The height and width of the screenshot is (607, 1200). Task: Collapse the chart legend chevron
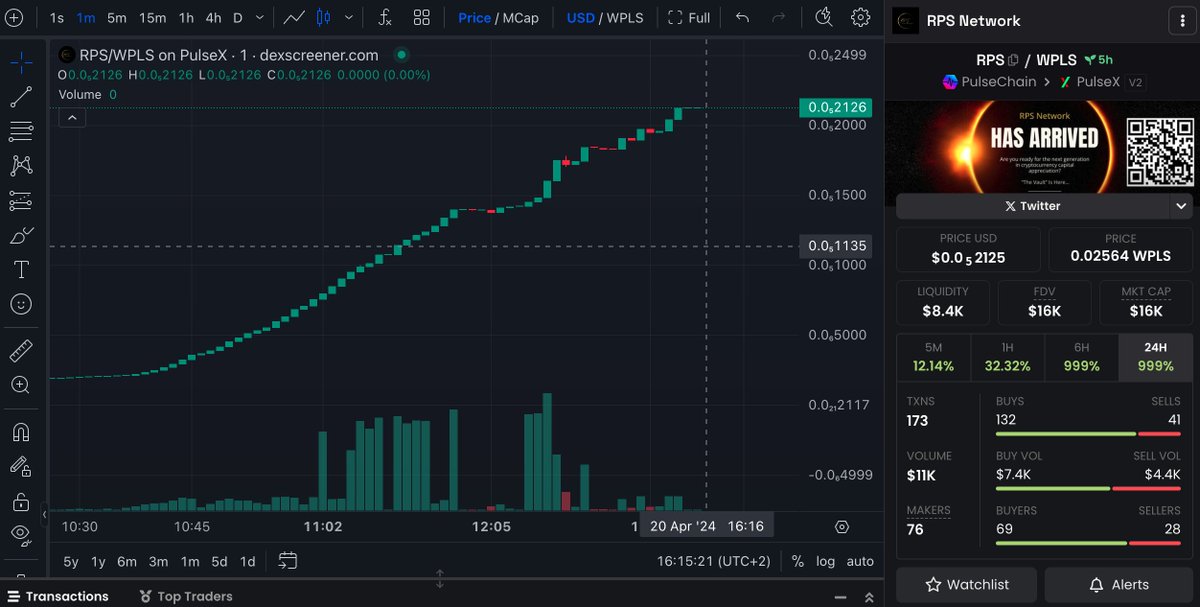[x=72, y=117]
